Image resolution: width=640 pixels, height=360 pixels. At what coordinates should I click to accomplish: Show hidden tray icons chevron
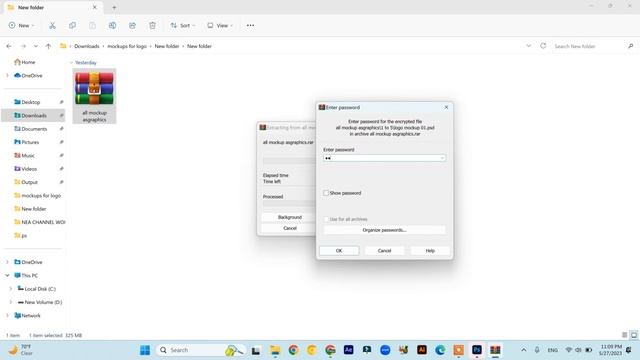click(524, 350)
